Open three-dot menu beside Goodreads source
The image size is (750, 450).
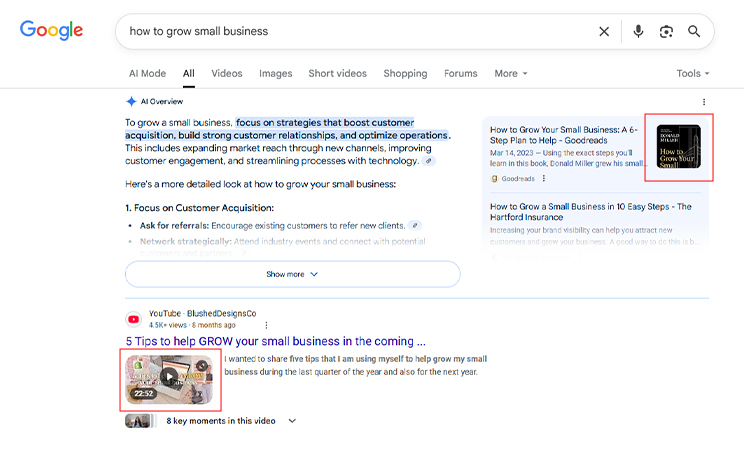pos(544,178)
